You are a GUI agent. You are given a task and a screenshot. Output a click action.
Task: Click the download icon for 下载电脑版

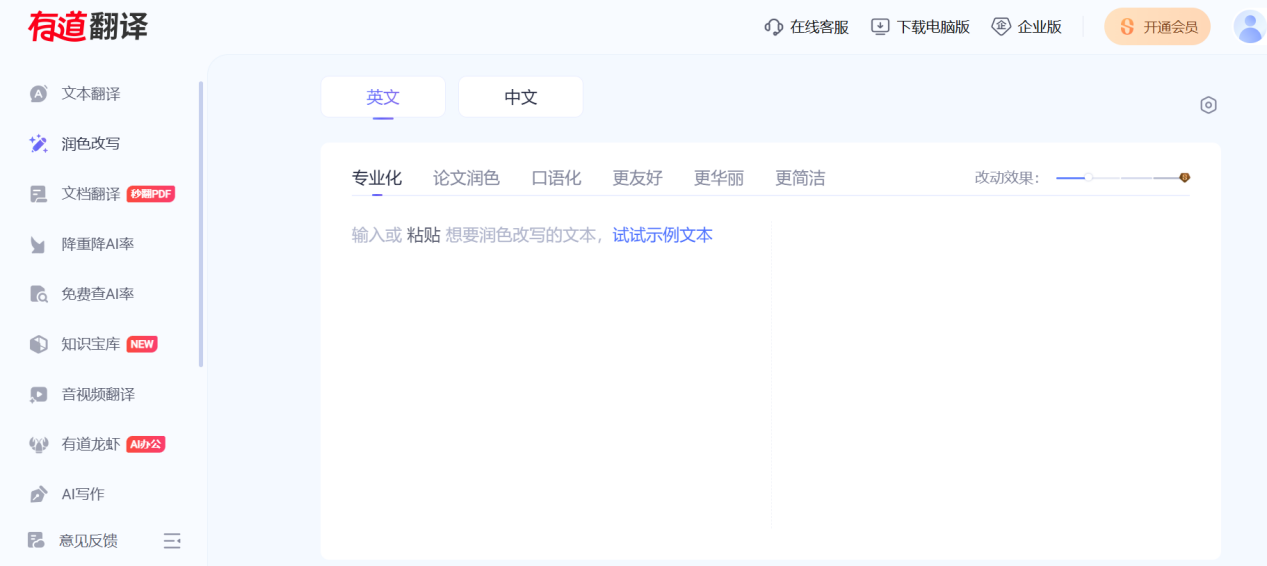click(x=880, y=27)
